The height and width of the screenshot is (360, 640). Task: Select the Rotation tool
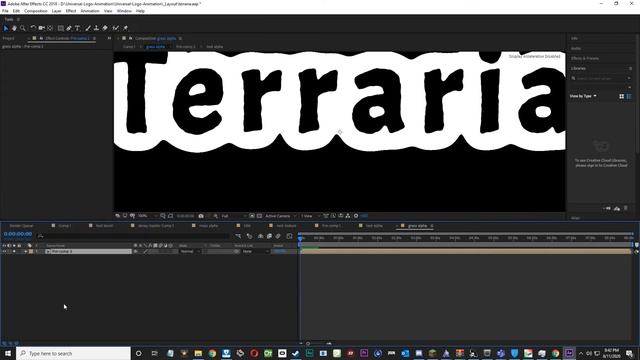point(33,28)
